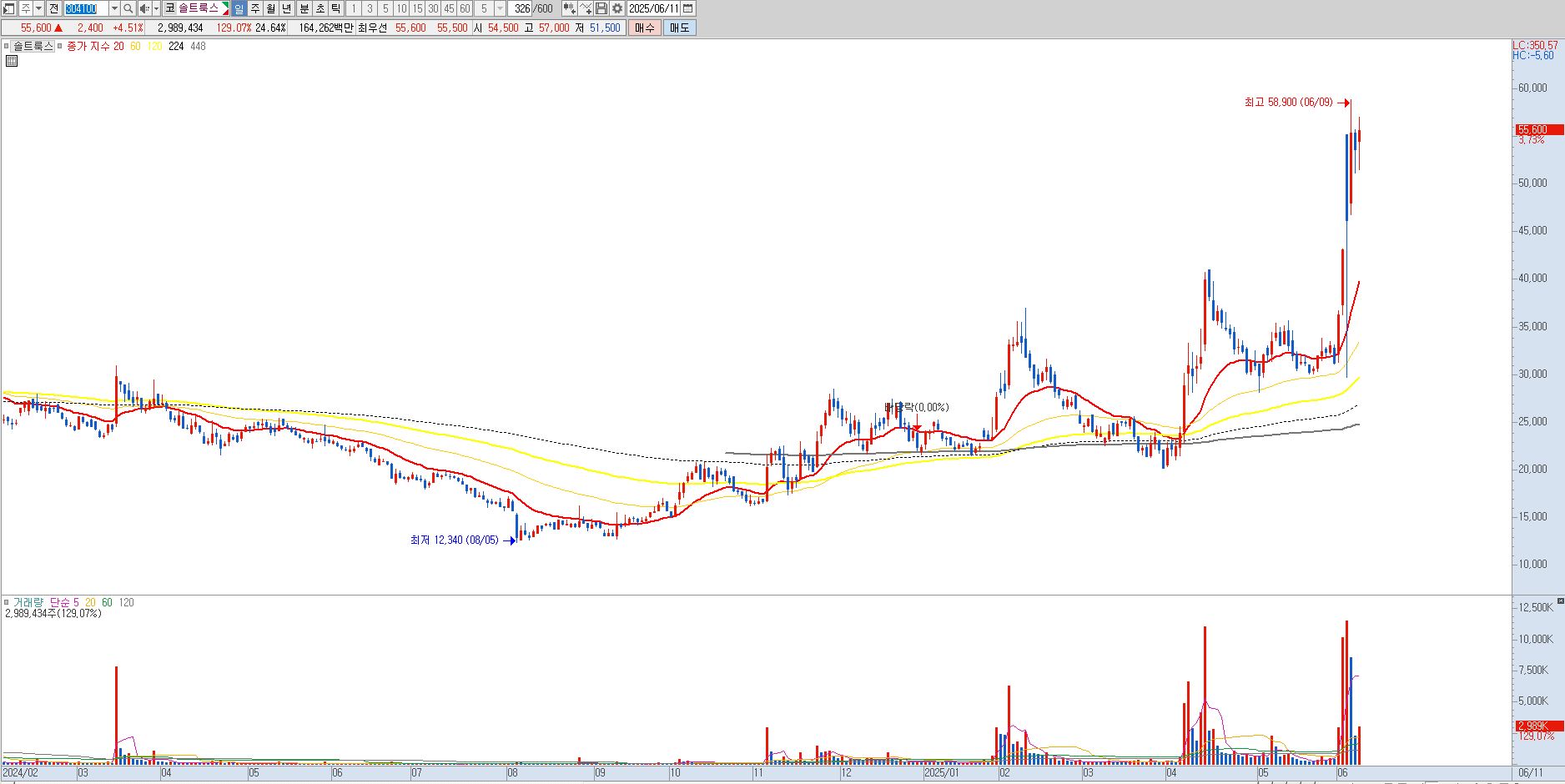Click the stock code input field 304100

click(x=86, y=8)
